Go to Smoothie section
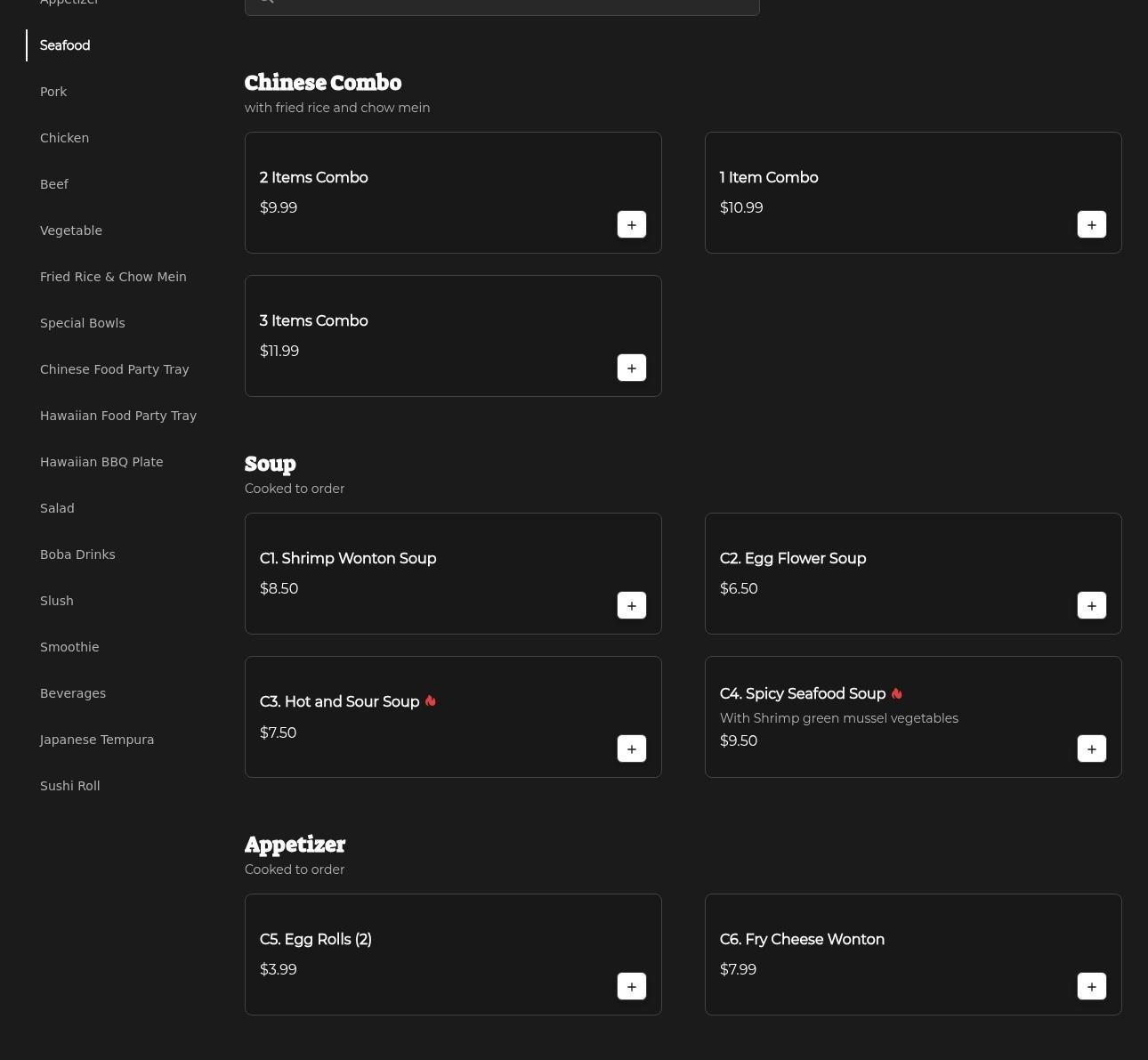This screenshot has height=1060, width=1148. (69, 647)
